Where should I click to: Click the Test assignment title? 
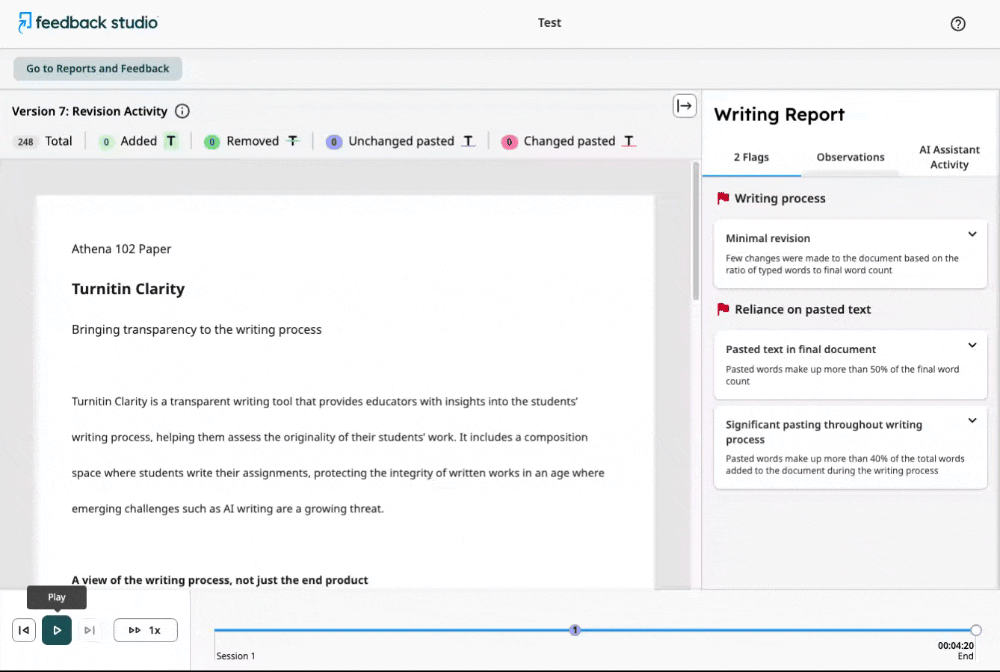(549, 22)
